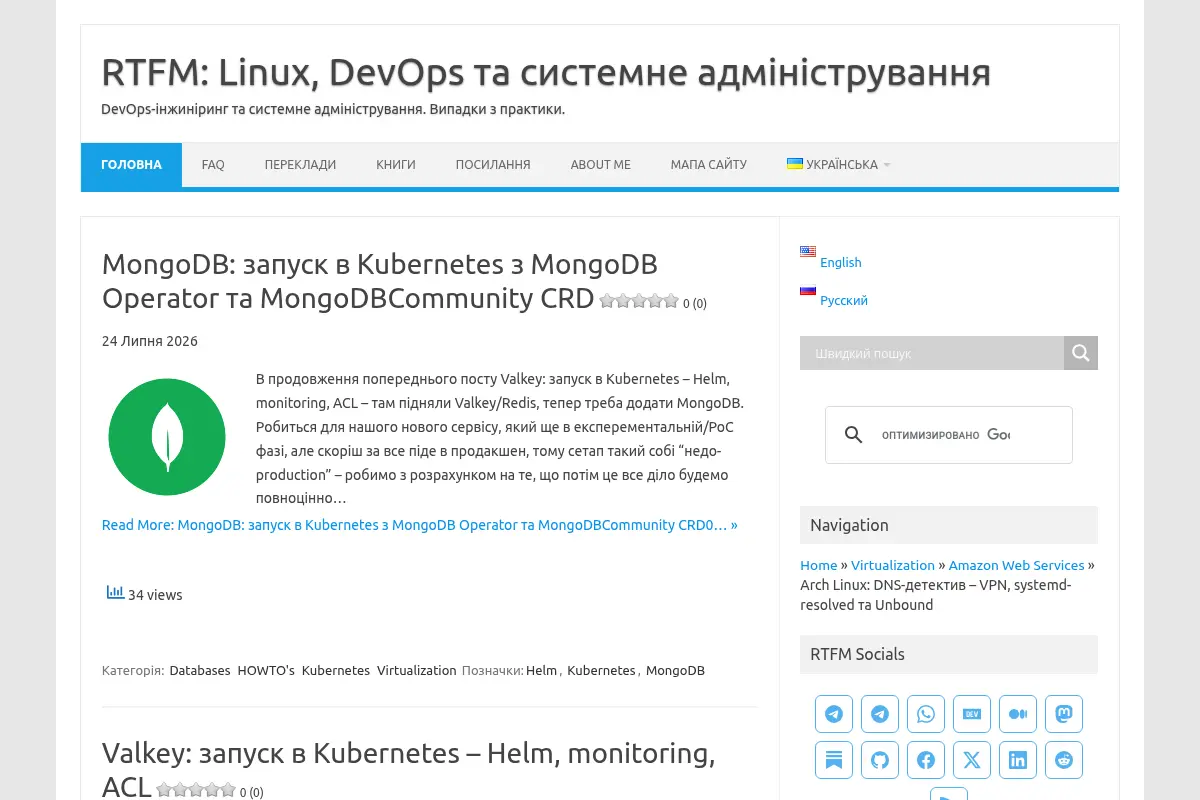Click the Amazon Web Services breadcrumb link
Image resolution: width=1200 pixels, height=800 pixels.
[x=1017, y=565]
